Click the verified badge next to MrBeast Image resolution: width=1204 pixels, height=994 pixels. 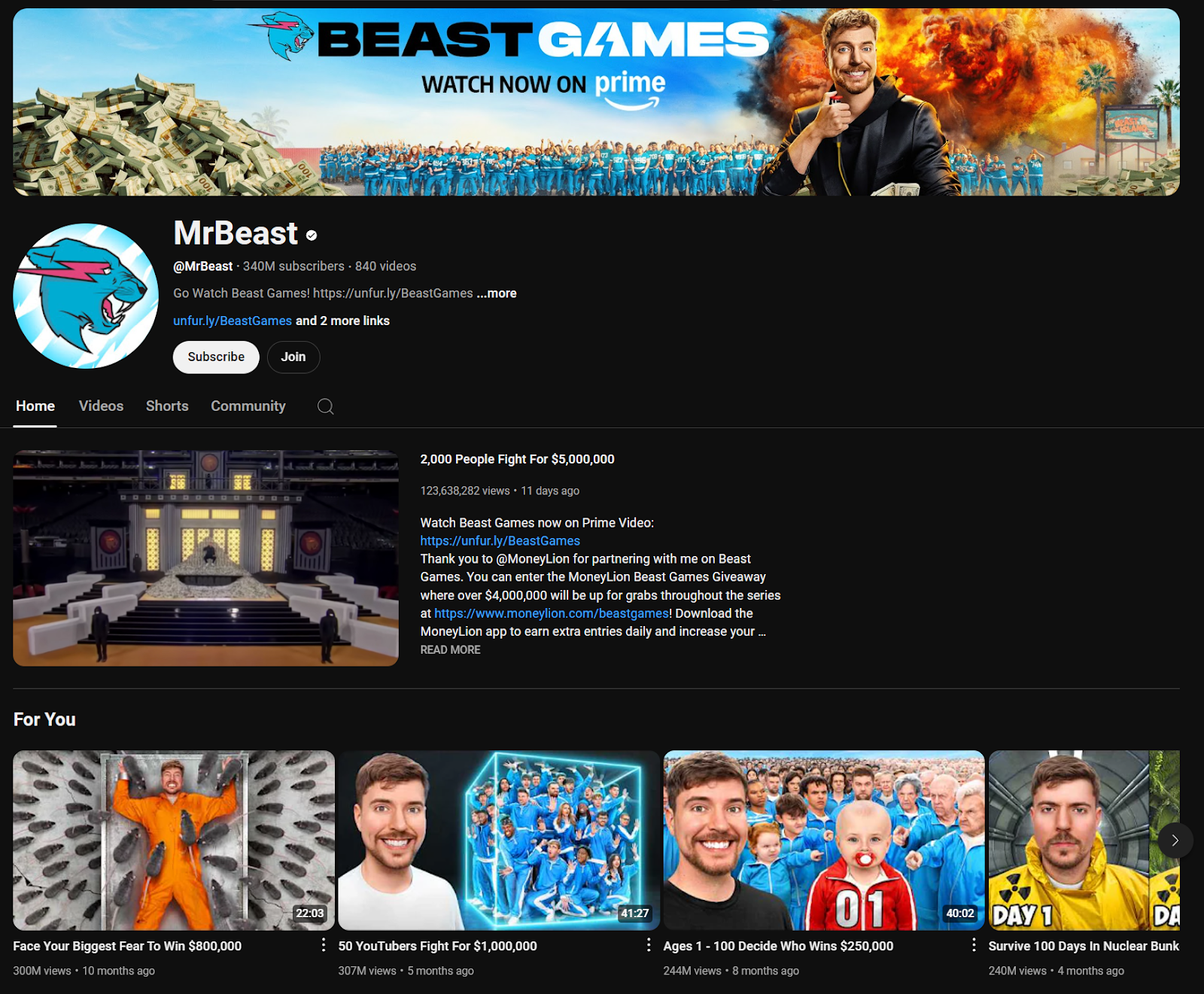pyautogui.click(x=311, y=236)
